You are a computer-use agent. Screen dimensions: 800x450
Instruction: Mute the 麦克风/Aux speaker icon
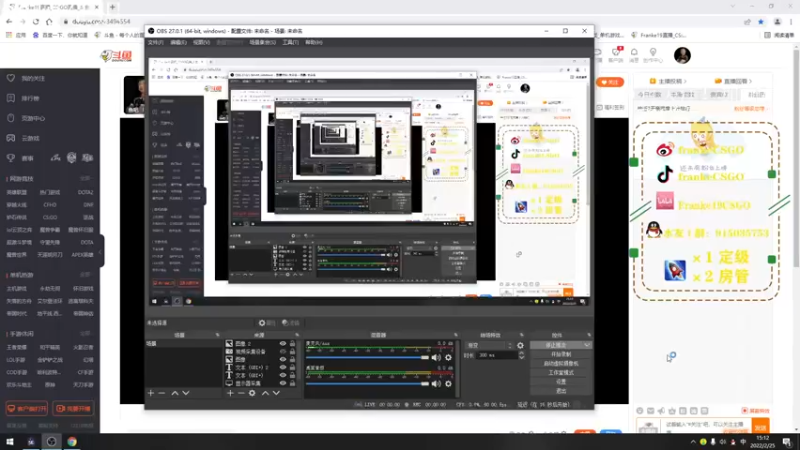point(436,358)
